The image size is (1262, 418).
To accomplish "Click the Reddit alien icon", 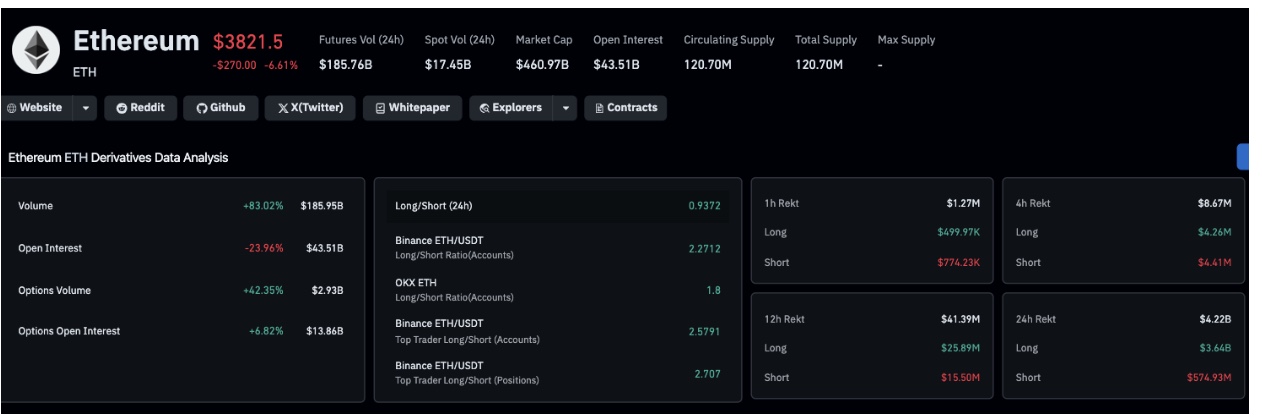I will coord(123,108).
